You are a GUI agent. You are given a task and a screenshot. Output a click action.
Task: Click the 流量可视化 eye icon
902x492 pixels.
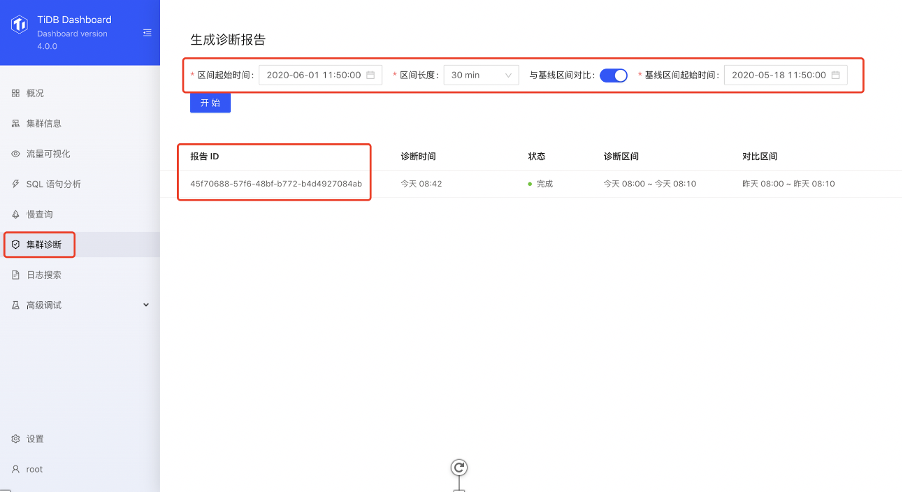tap(15, 154)
